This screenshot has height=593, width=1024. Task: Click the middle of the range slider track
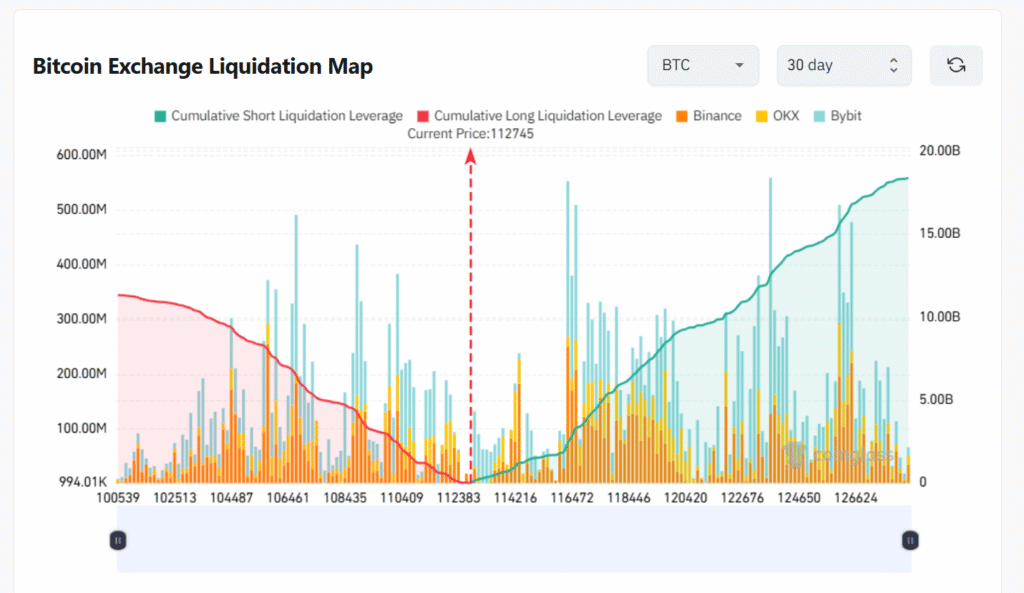[x=514, y=540]
